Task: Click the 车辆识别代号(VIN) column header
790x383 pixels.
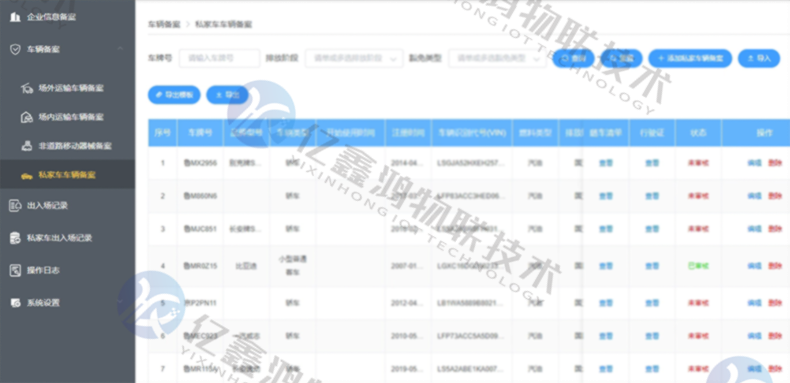Action: (472, 133)
